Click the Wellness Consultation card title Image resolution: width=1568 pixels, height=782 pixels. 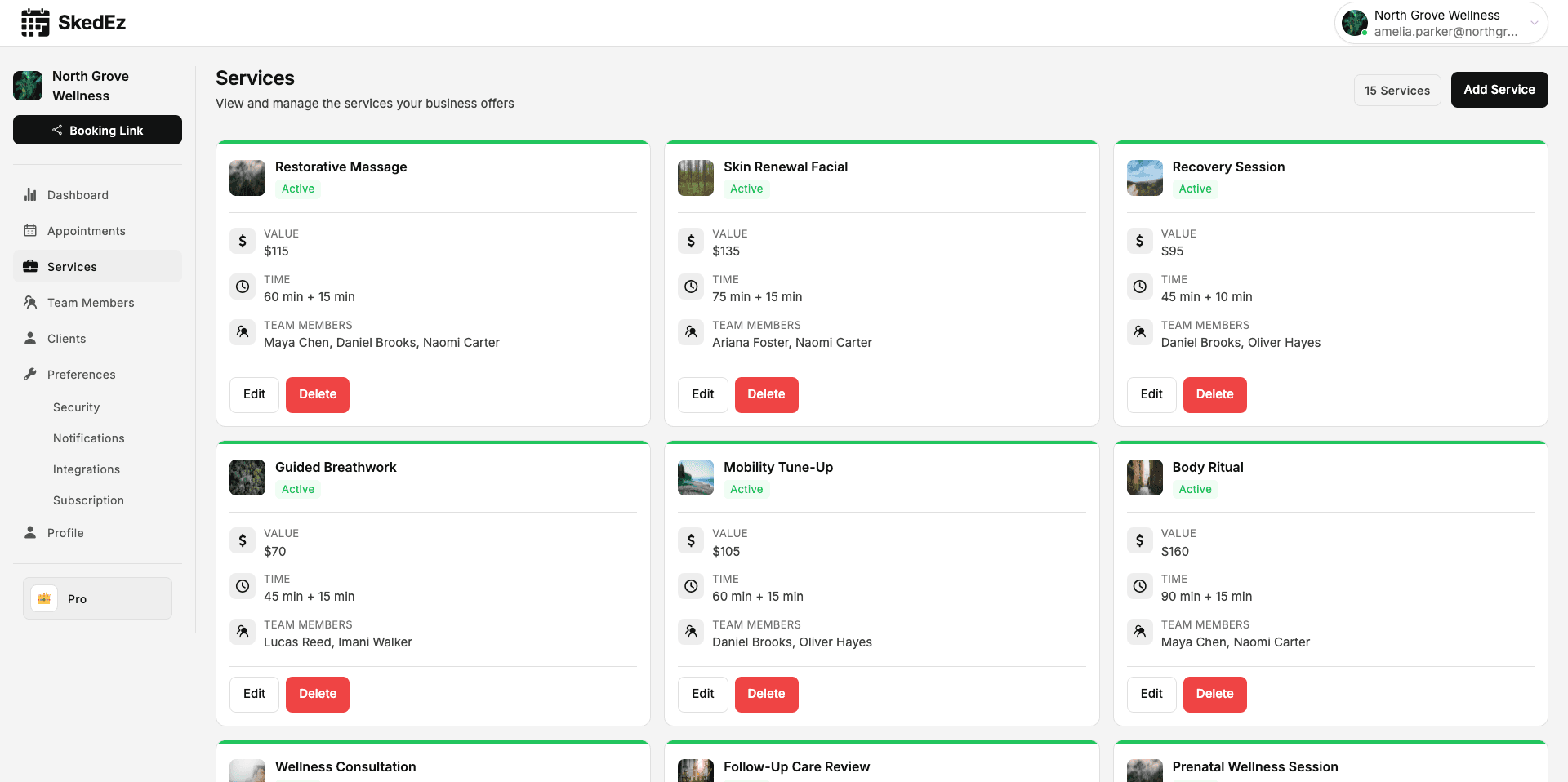pyautogui.click(x=345, y=766)
